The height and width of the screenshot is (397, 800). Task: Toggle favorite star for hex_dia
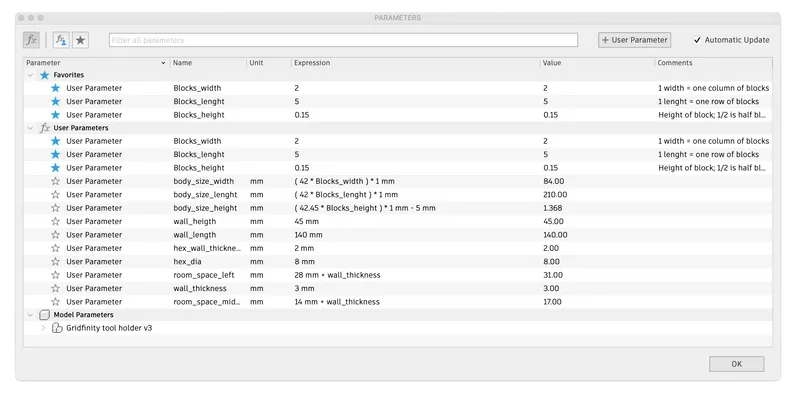click(56, 262)
